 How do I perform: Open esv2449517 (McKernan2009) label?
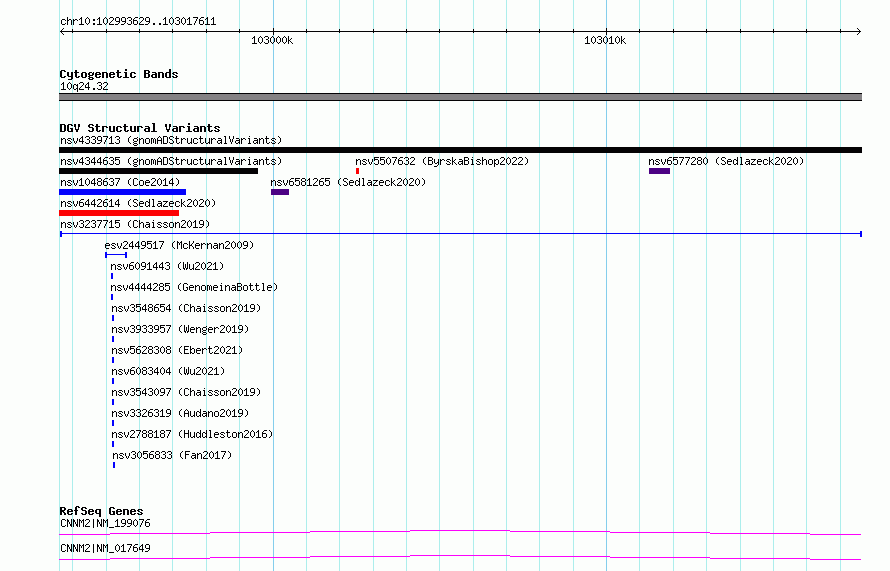click(179, 245)
